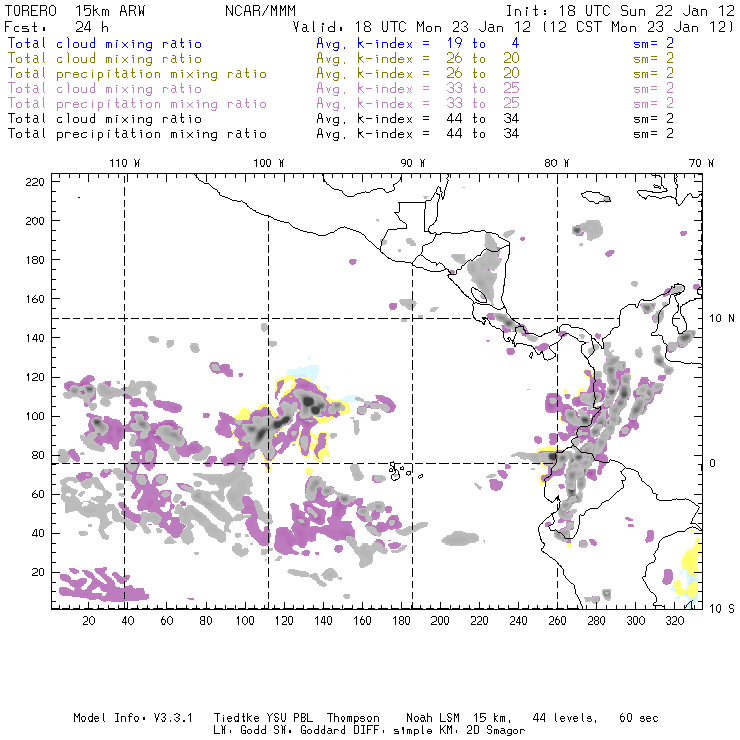Image resolution: width=740 pixels, height=740 pixels.
Task: Click the 'Thompson' microphysics label
Action: (x=353, y=719)
